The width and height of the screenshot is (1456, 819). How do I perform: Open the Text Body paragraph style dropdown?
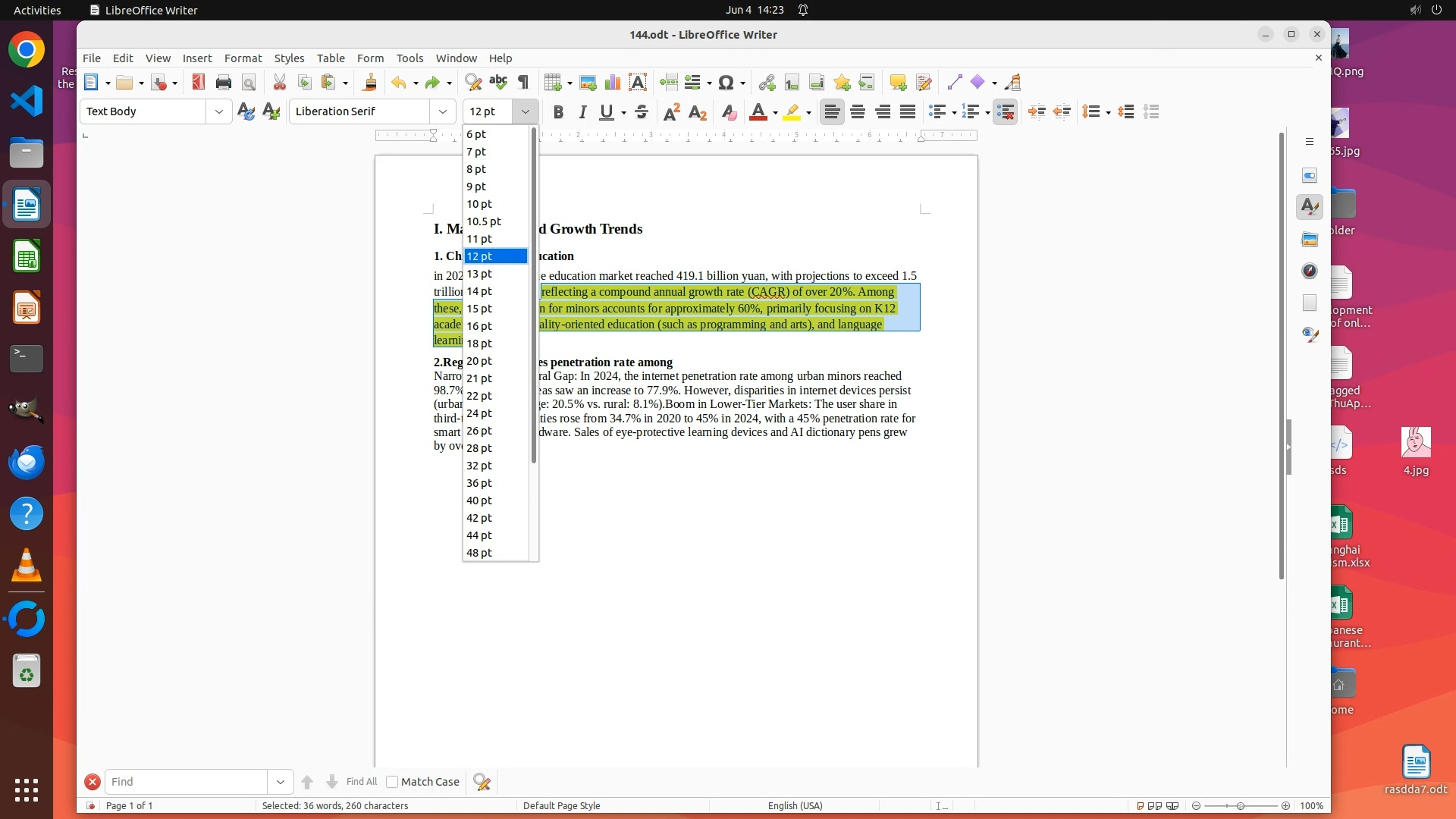click(218, 111)
